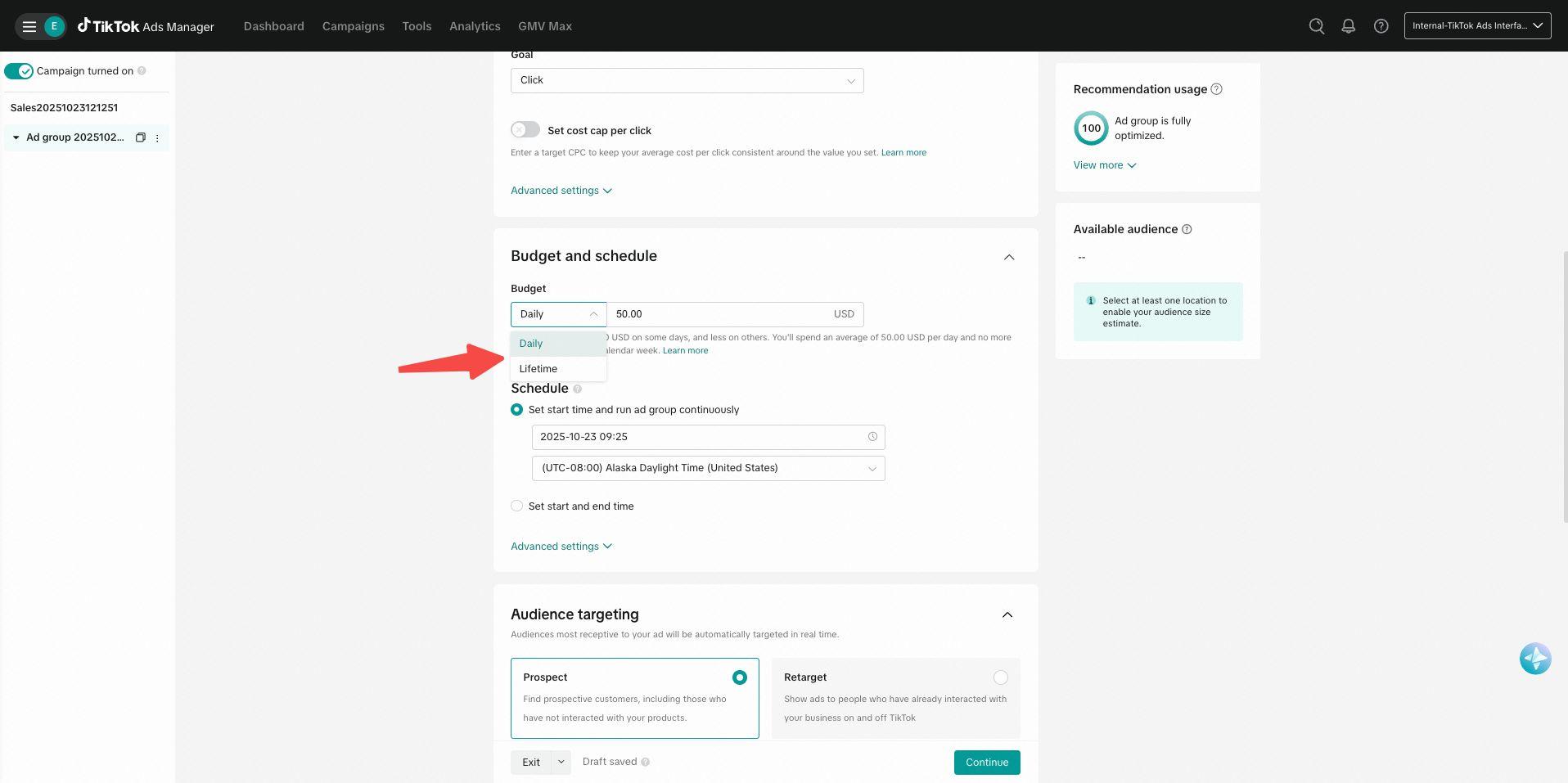
Task: Open the Goal dropdown showing Click
Action: point(687,80)
